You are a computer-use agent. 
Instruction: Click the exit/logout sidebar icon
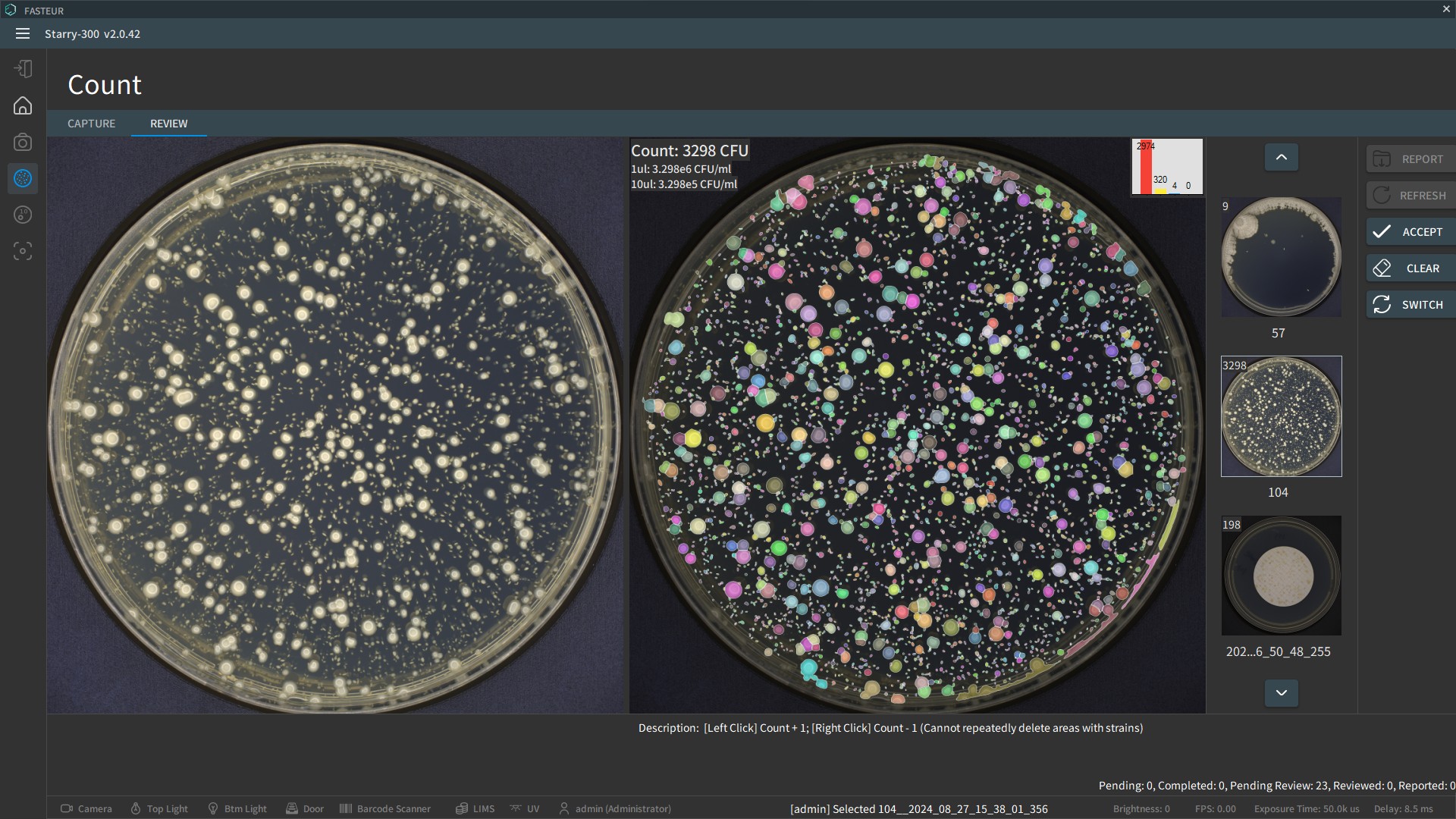pyautogui.click(x=23, y=69)
